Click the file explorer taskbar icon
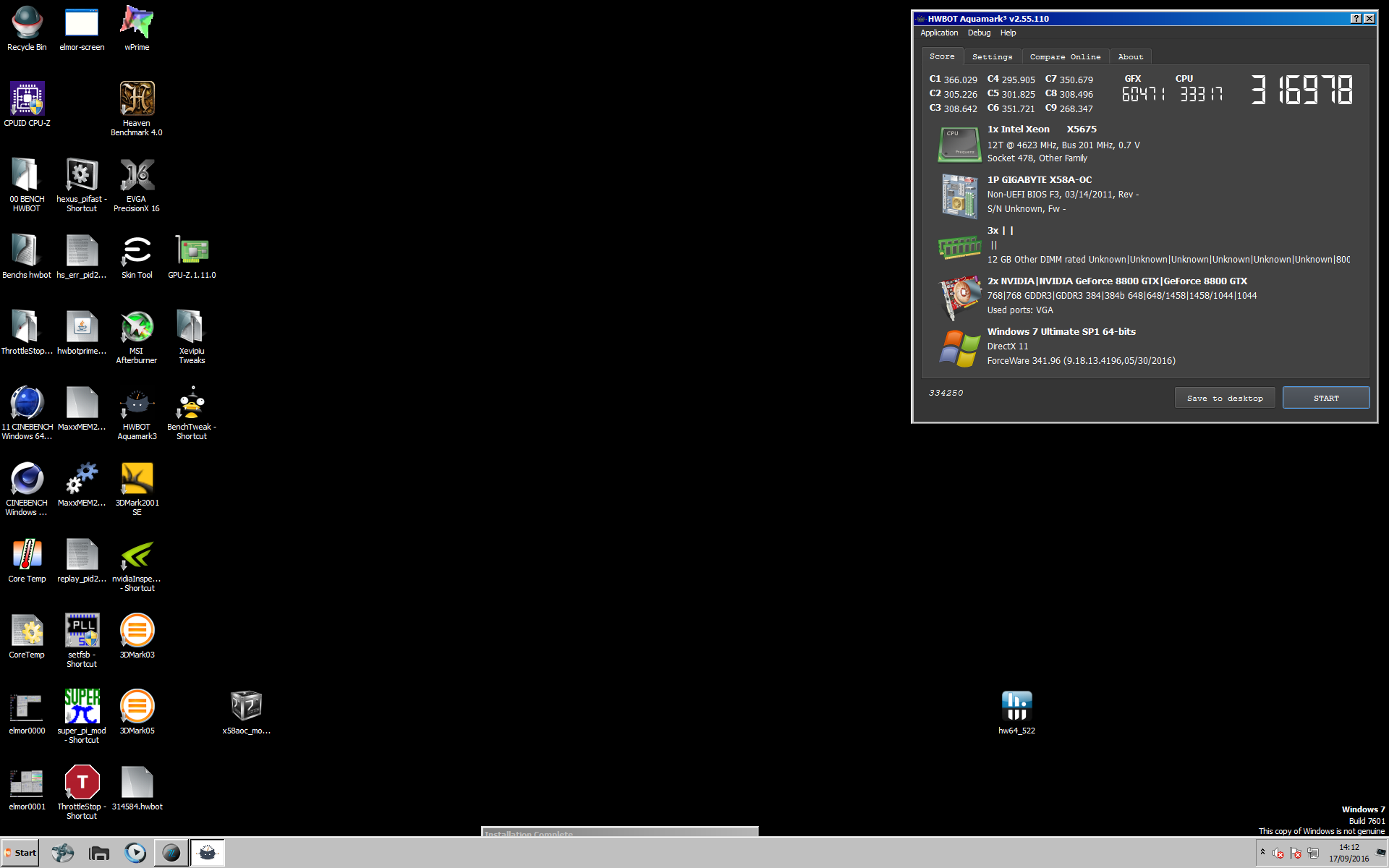1389x868 pixels. tap(98, 853)
